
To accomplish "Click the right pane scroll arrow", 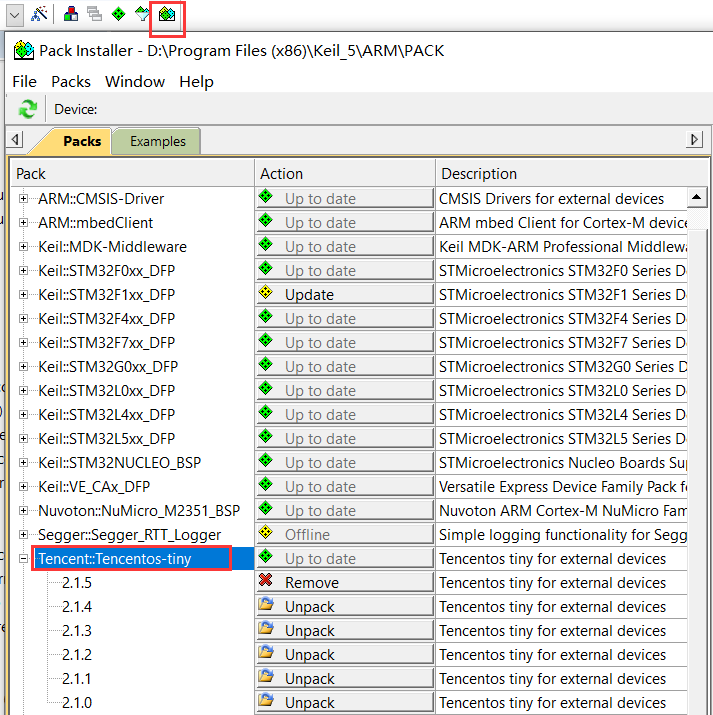I will tap(694, 139).
